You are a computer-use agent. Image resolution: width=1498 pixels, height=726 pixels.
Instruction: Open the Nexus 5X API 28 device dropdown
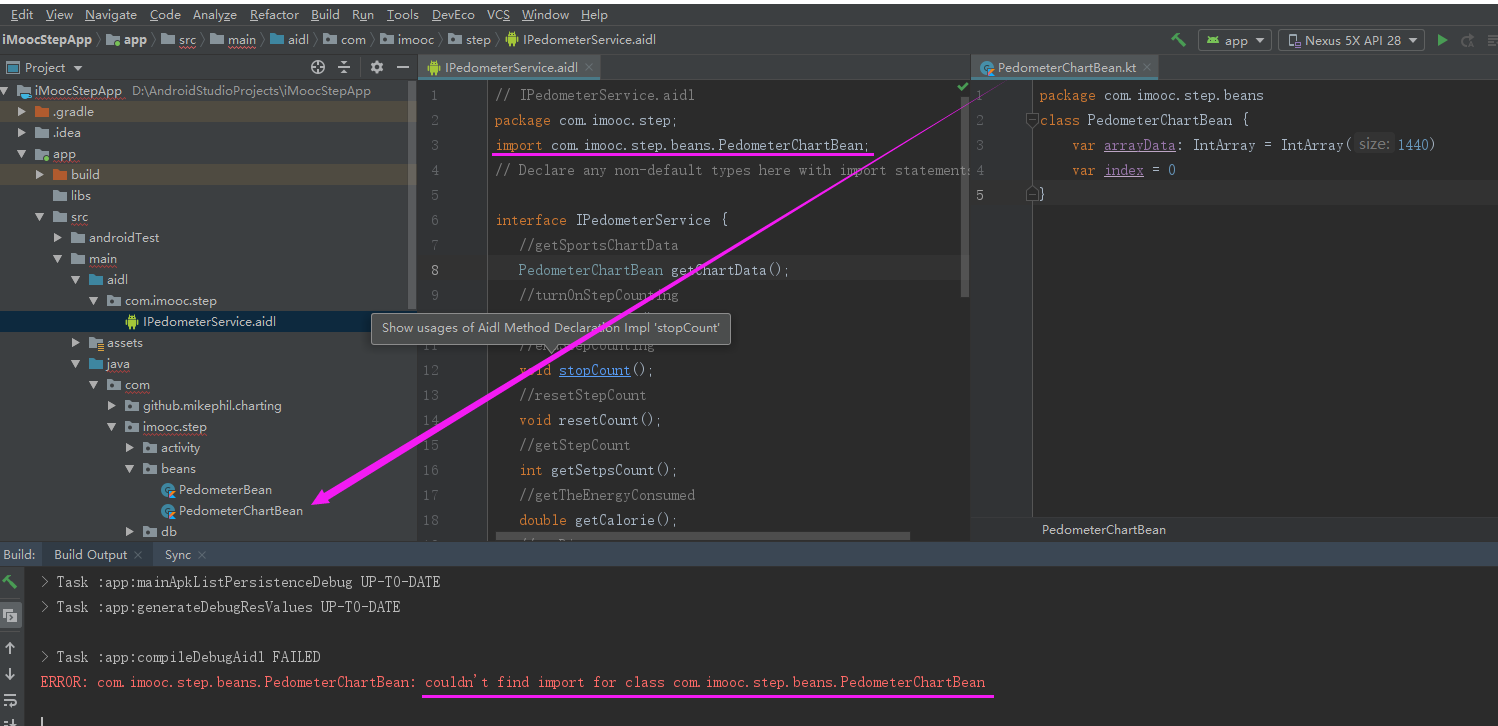point(1352,40)
